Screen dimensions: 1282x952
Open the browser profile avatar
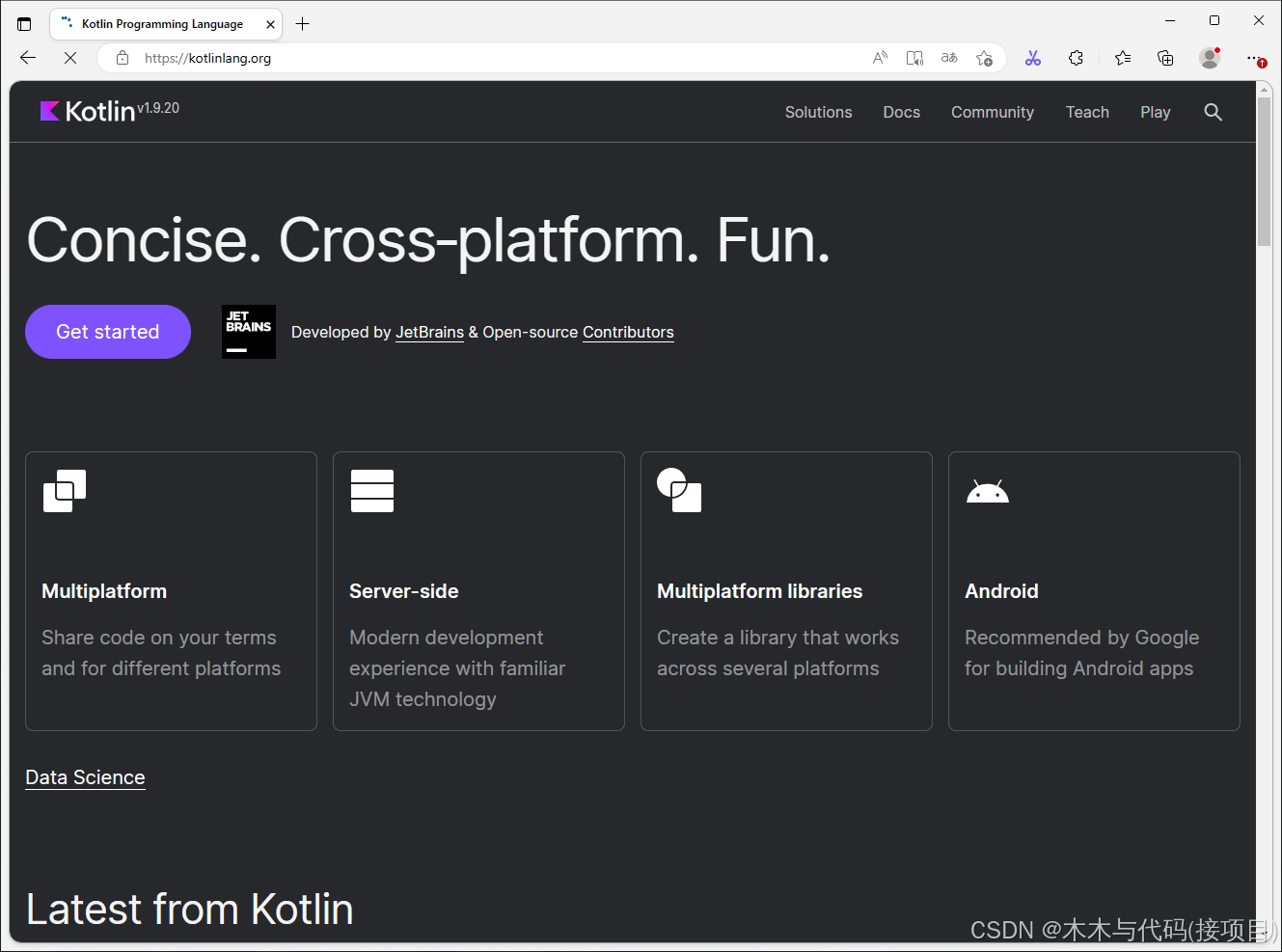coord(1209,58)
